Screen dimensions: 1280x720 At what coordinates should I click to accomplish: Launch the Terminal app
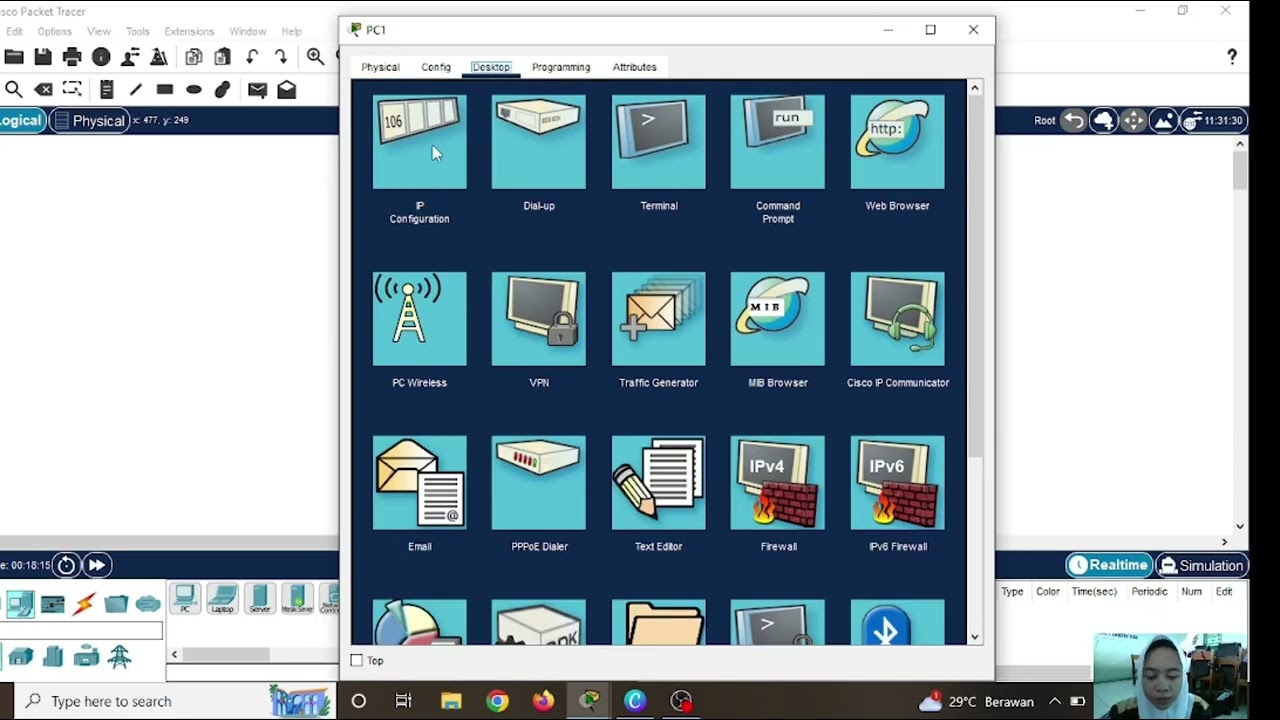[x=658, y=142]
